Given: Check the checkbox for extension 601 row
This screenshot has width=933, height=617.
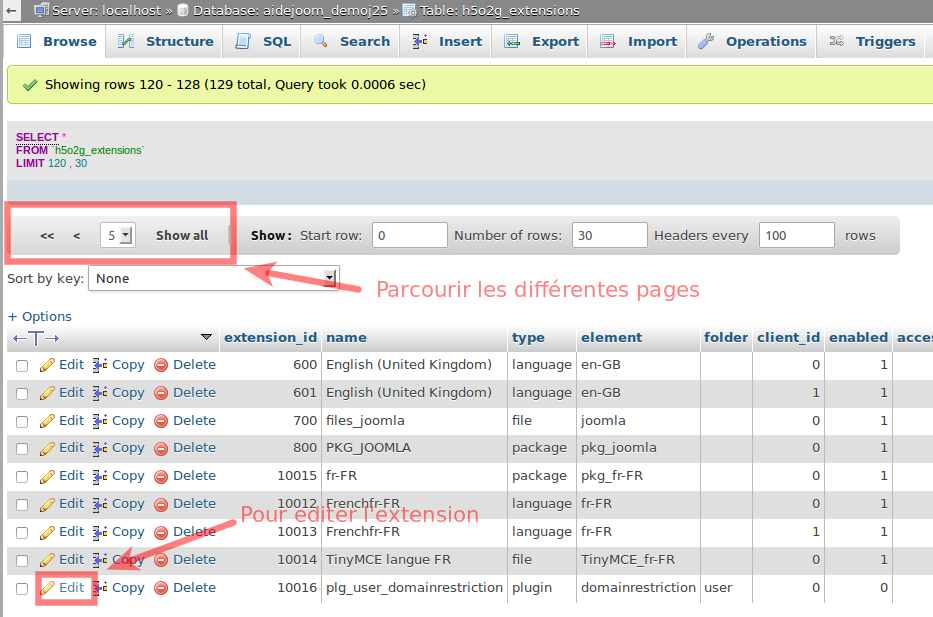Looking at the screenshot, I should coord(22,394).
